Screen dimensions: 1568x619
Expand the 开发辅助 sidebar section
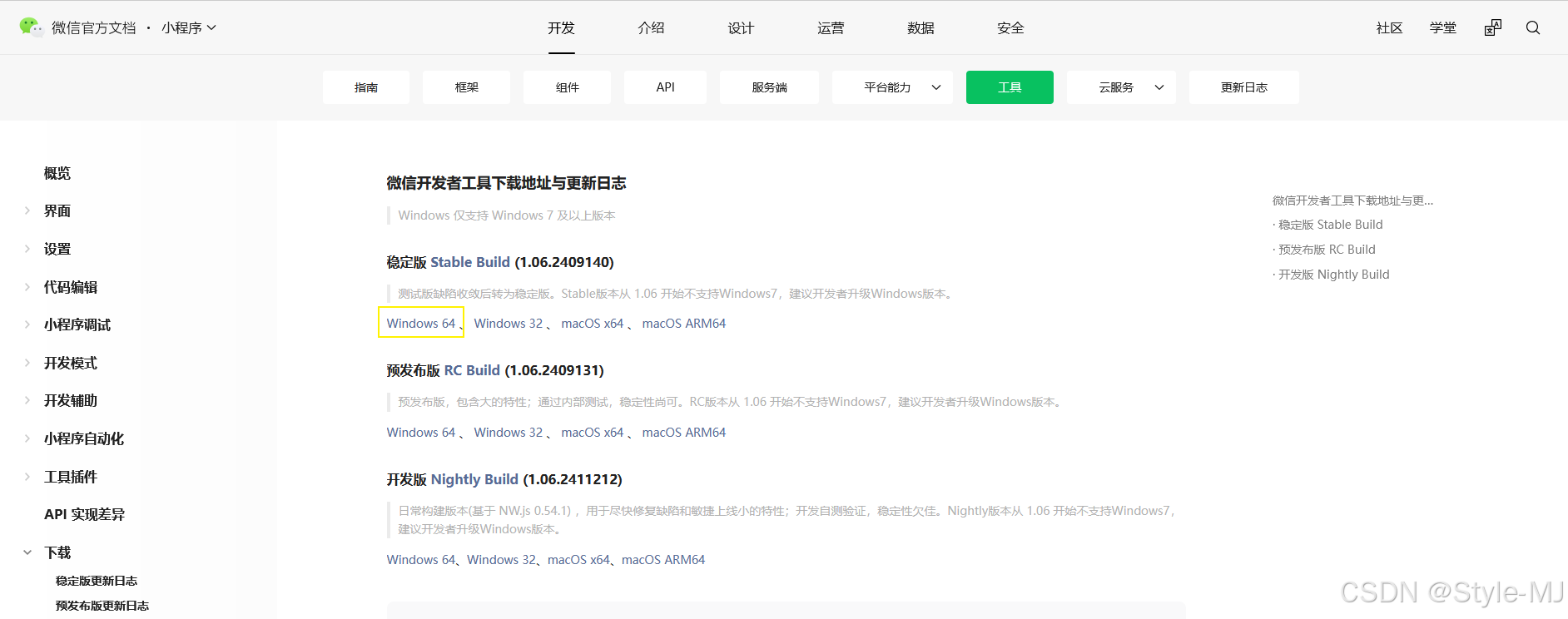(x=27, y=400)
